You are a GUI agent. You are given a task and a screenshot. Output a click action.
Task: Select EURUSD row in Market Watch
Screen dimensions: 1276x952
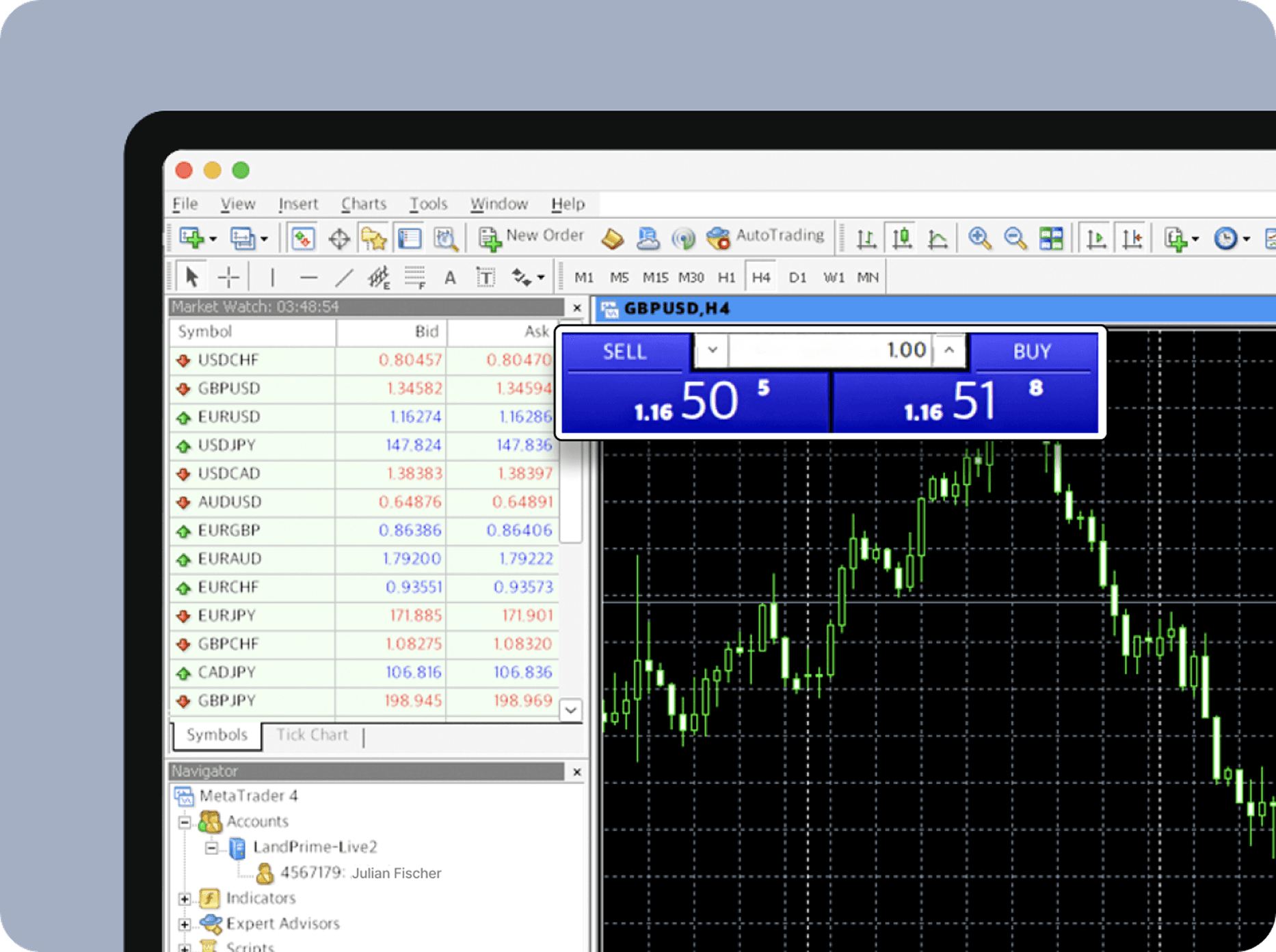(x=229, y=417)
